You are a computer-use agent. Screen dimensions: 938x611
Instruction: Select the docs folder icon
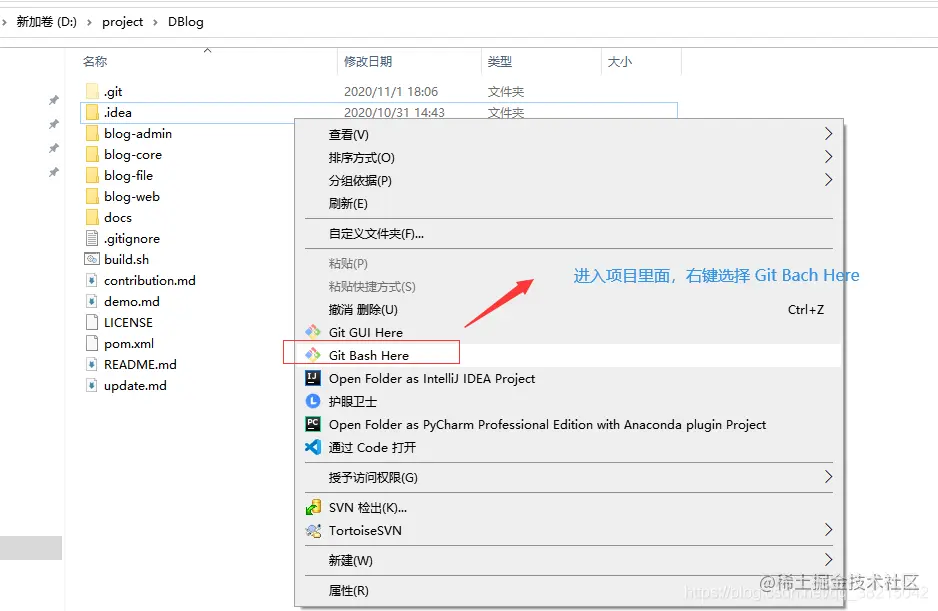click(92, 217)
